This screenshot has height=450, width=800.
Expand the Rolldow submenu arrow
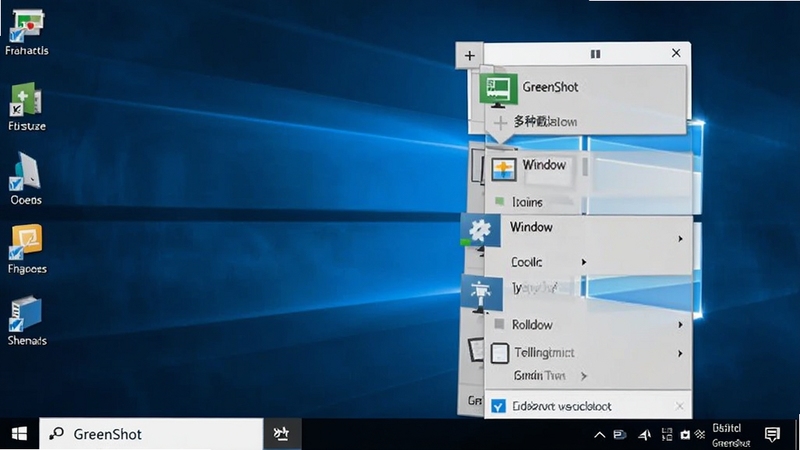680,325
